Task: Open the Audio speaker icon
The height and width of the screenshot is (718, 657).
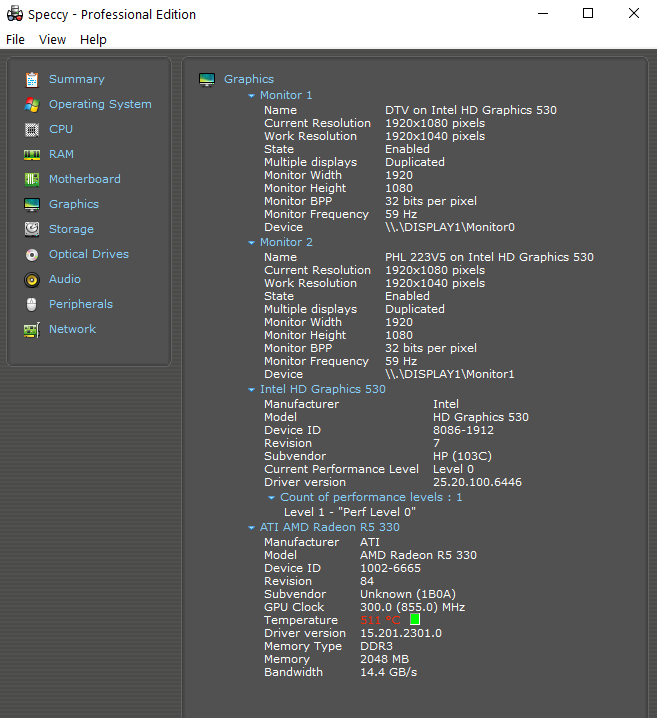Action: click(32, 279)
